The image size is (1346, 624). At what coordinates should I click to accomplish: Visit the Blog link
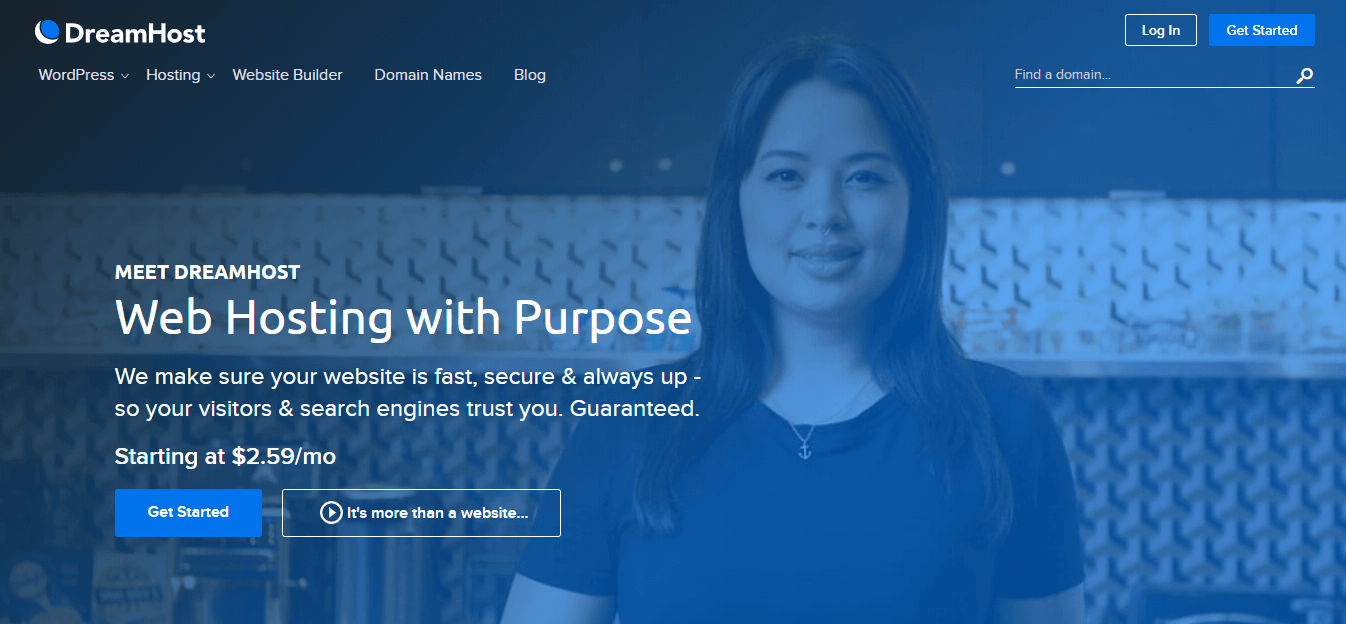(530, 75)
